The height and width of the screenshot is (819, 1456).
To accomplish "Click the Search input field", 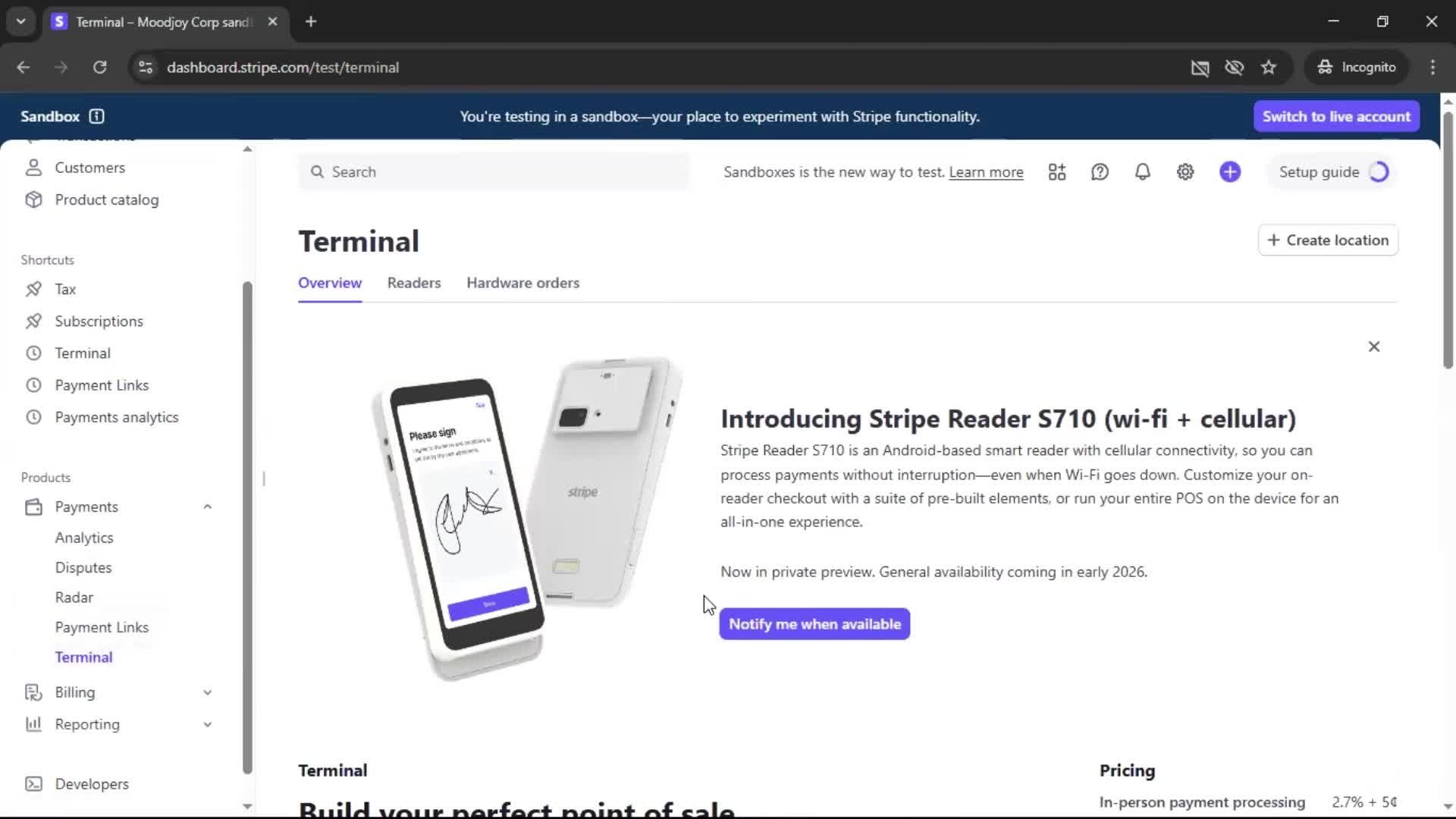I will (x=494, y=172).
